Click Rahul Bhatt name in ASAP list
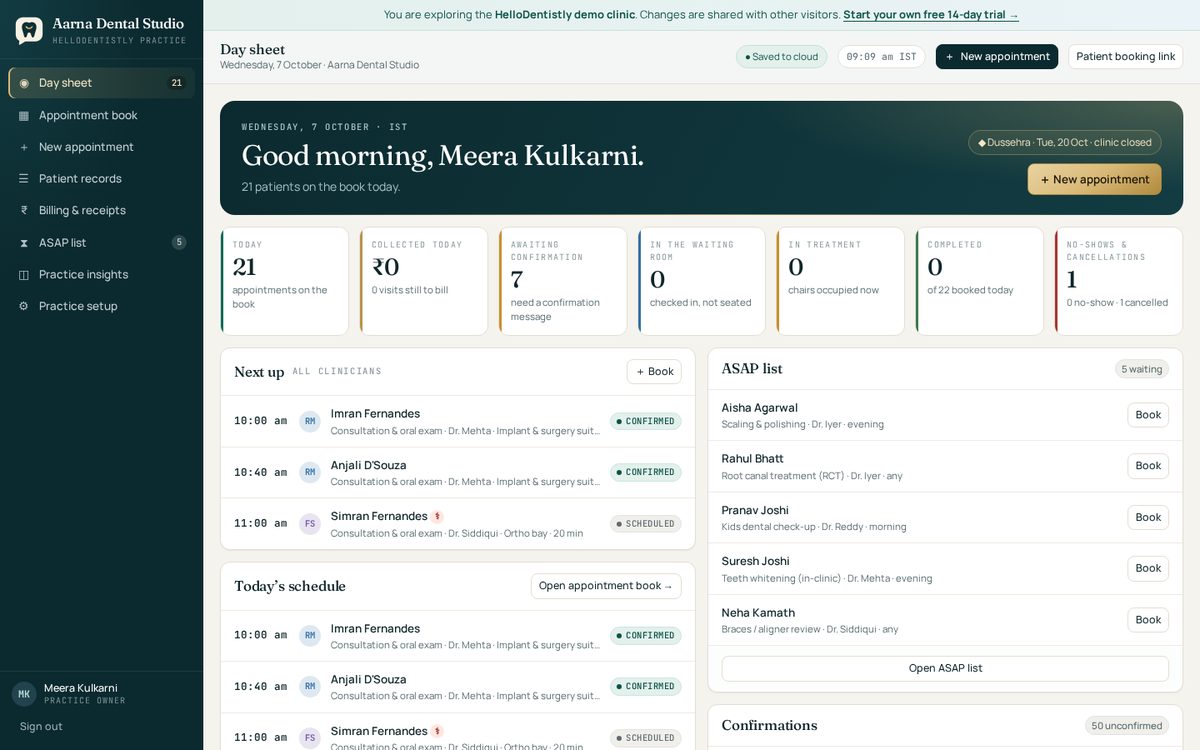The width and height of the screenshot is (1200, 750). click(753, 459)
